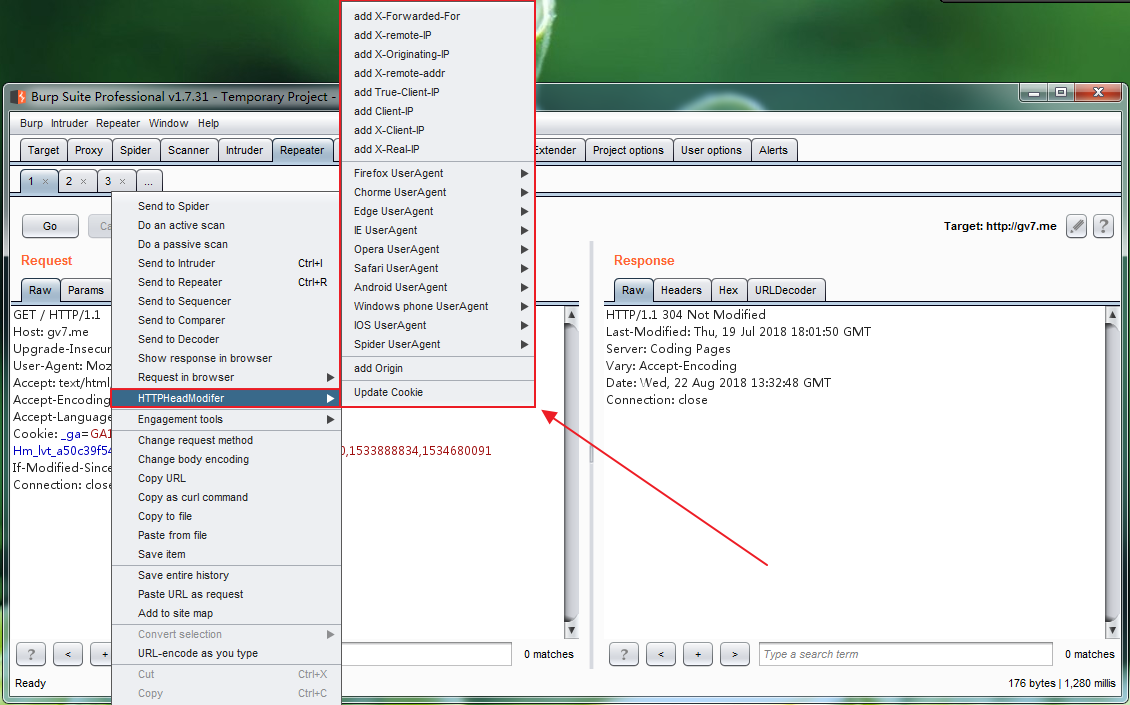The image size is (1130, 705).
Task: Go to next match in response search
Action: (x=734, y=654)
